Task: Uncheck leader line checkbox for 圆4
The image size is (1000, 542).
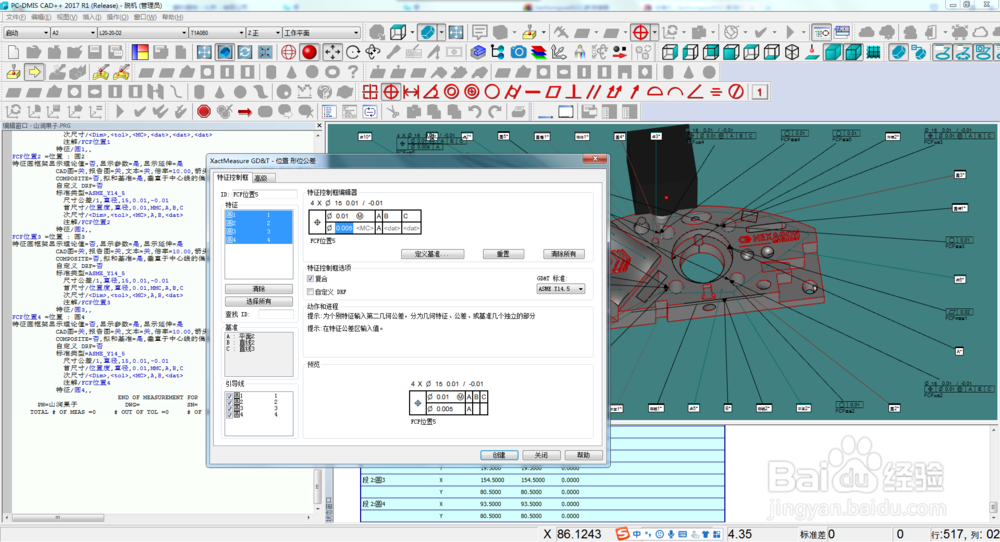Action: tap(230, 415)
